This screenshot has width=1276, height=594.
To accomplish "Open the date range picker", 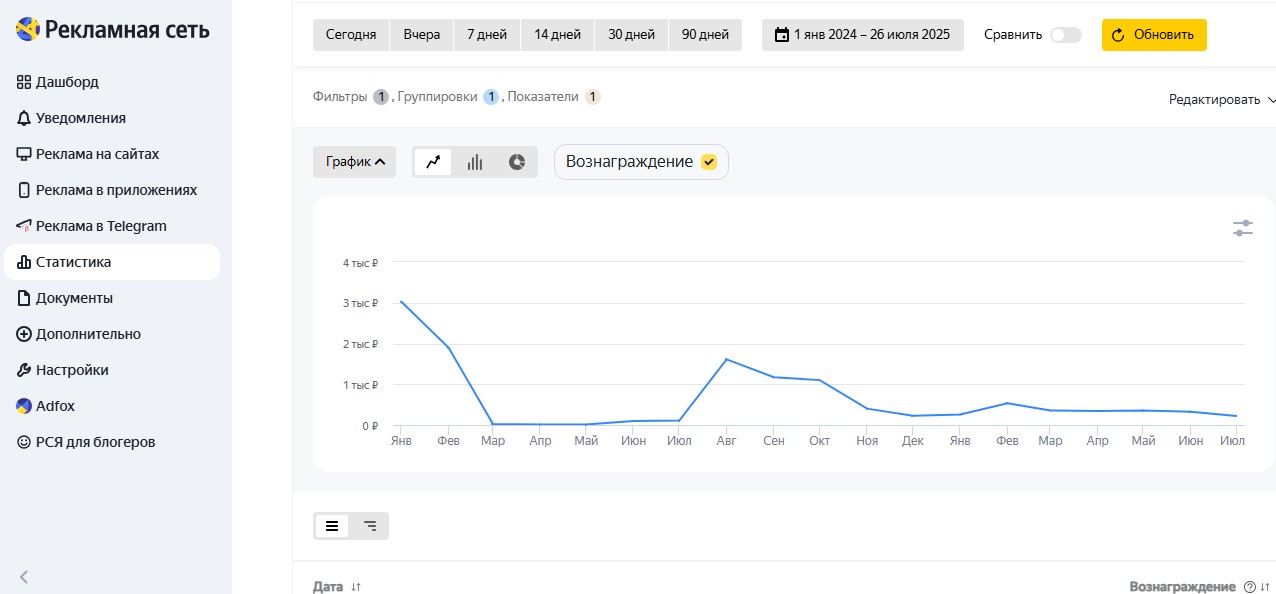I will [862, 35].
